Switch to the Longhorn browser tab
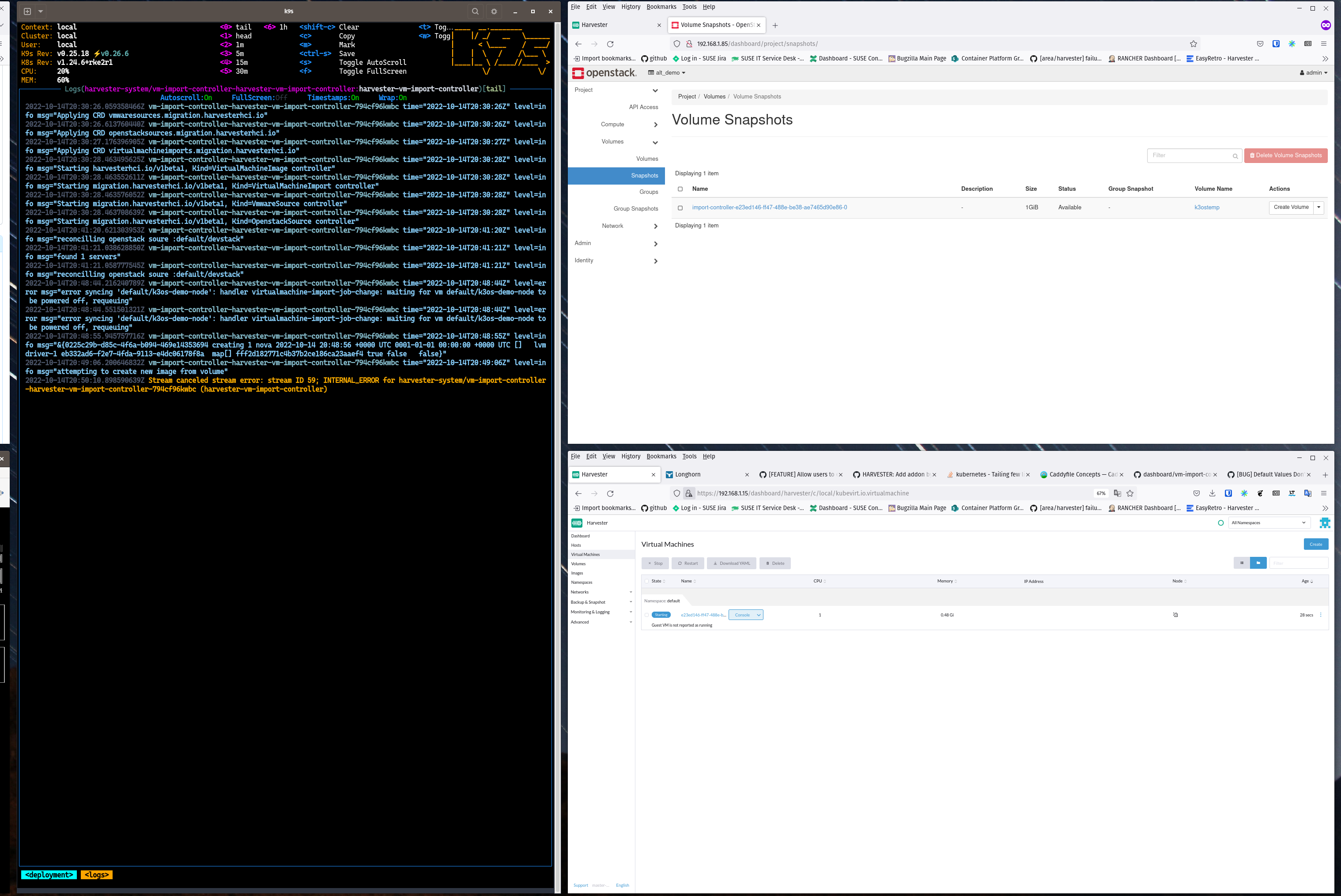 687,474
